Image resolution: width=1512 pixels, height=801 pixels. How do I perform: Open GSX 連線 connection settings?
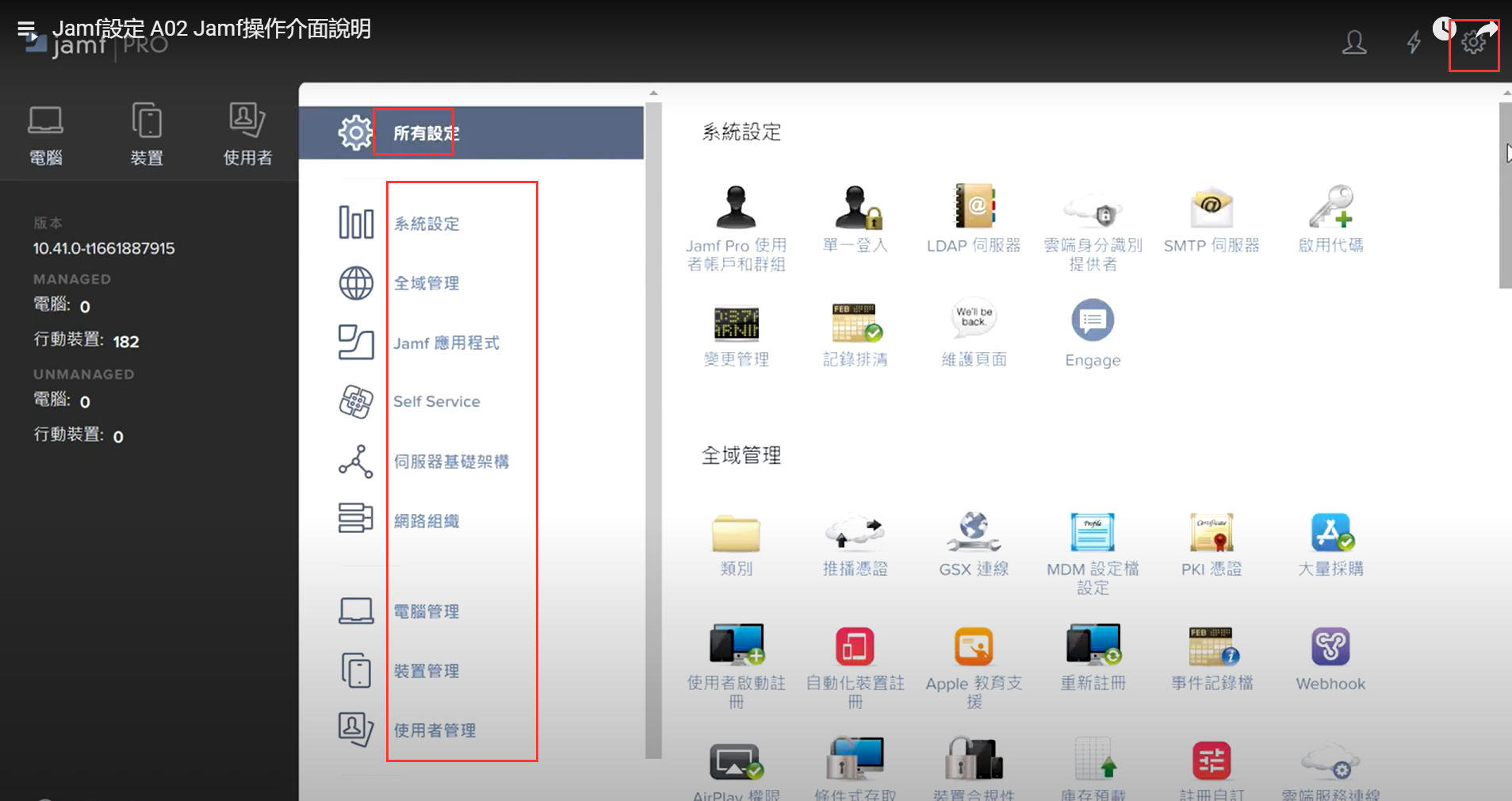(x=974, y=544)
